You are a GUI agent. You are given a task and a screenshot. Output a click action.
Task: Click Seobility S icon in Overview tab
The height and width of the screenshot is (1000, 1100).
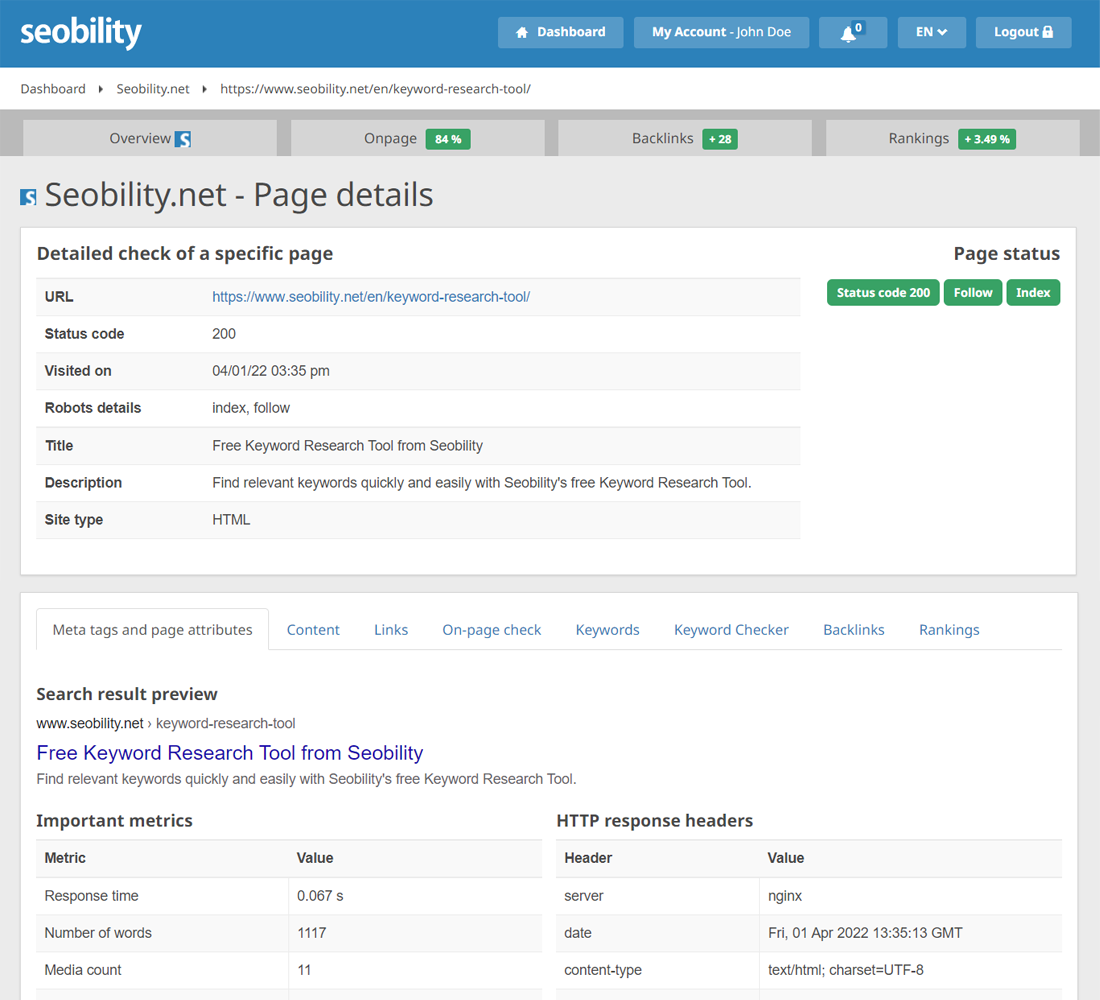point(182,139)
